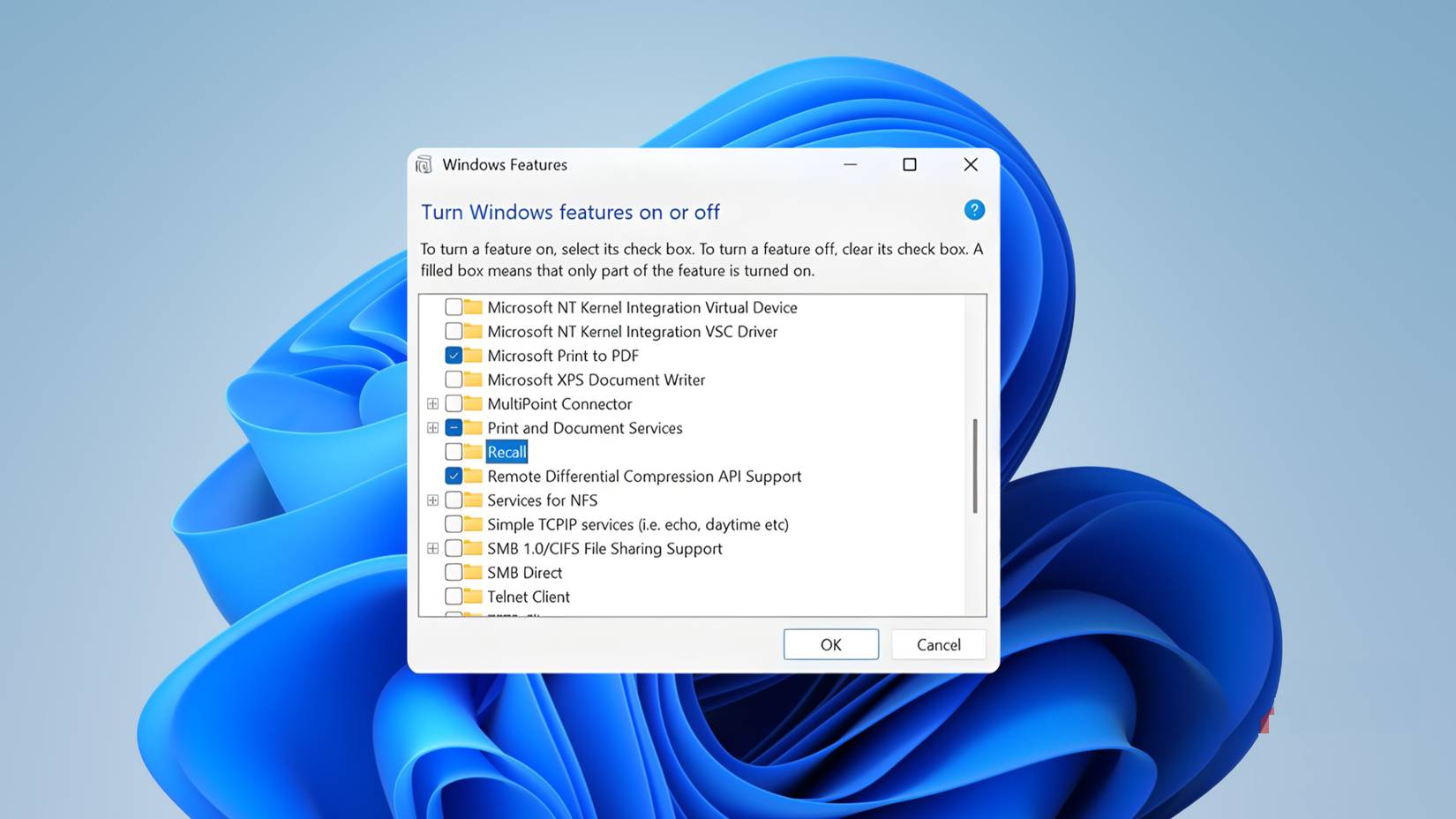Expand Print and Document Services node
The height and width of the screenshot is (819, 1456).
click(x=432, y=428)
